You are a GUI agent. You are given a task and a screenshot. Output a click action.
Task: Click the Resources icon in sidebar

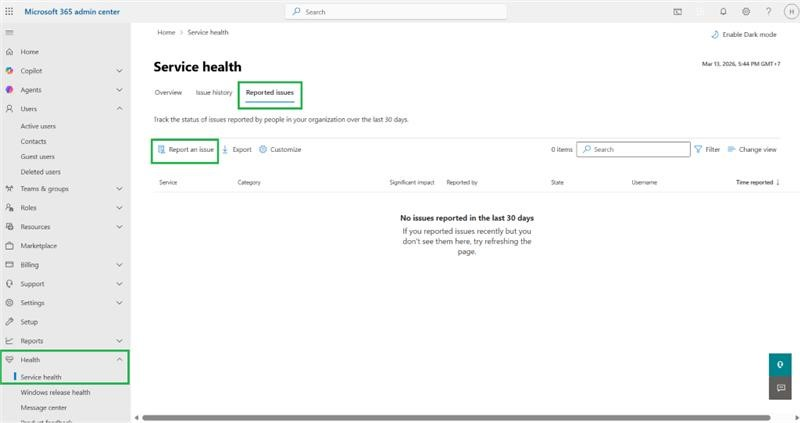click(x=9, y=227)
